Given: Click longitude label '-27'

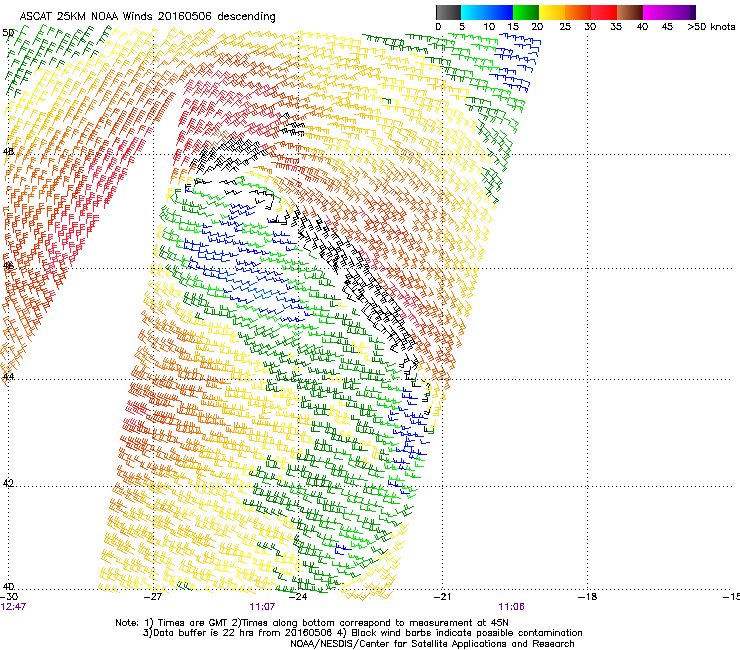Looking at the screenshot, I should pos(153,597).
